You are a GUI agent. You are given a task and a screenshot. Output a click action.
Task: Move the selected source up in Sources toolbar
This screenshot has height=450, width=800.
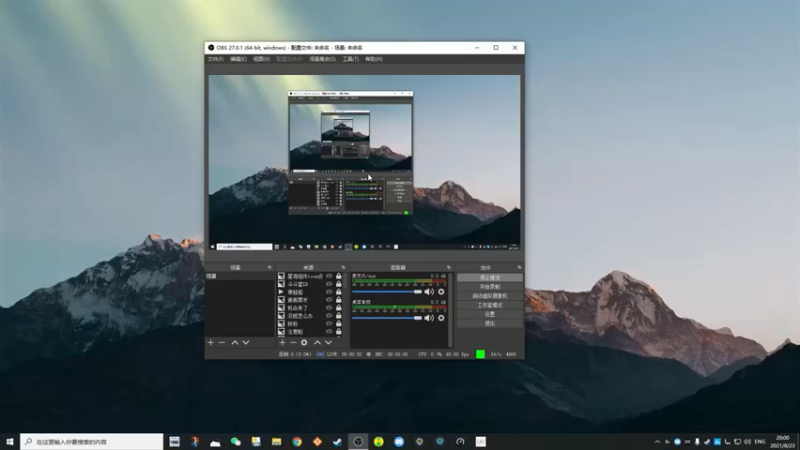(317, 342)
